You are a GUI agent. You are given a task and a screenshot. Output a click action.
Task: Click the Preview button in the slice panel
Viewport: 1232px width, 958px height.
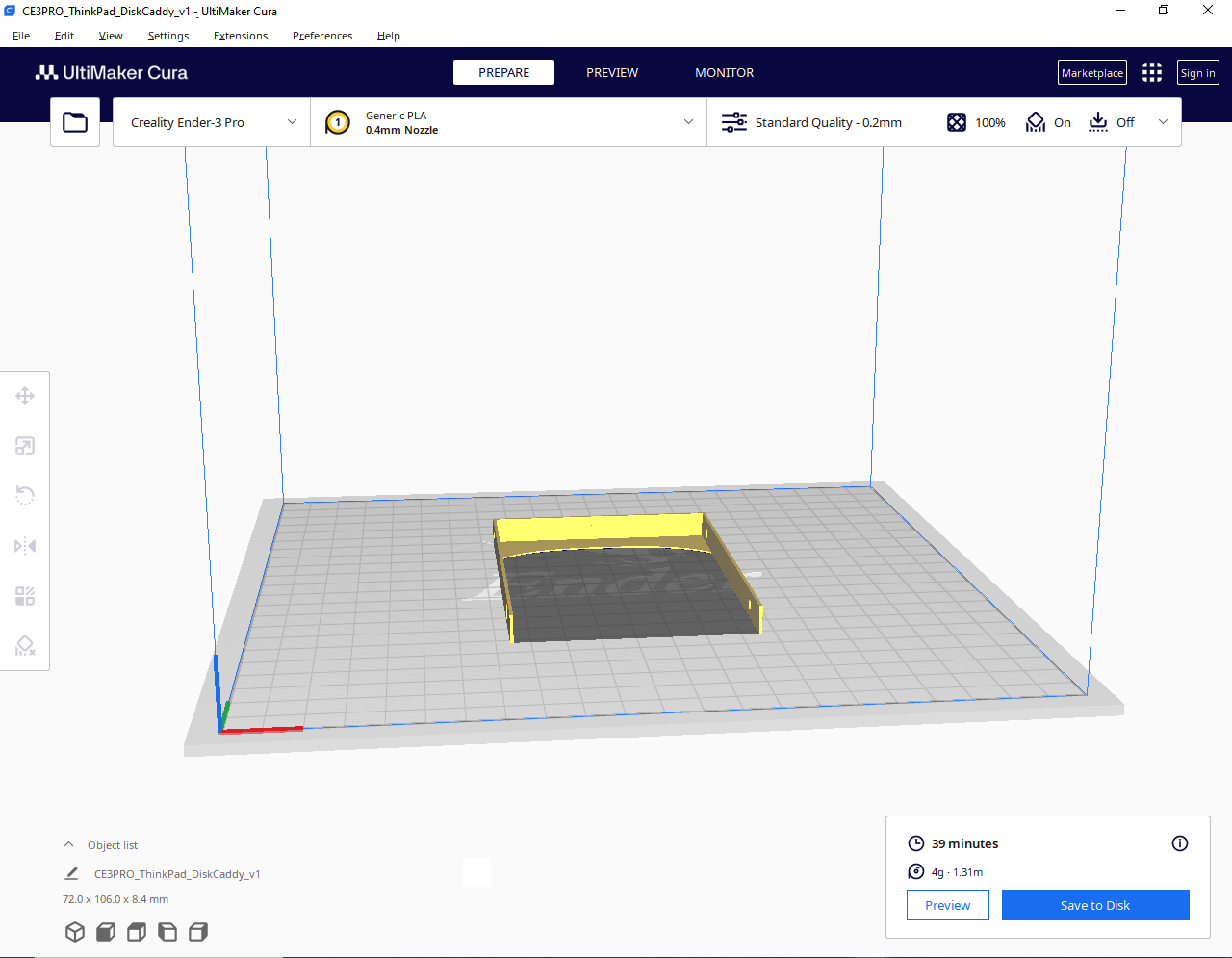coord(948,905)
